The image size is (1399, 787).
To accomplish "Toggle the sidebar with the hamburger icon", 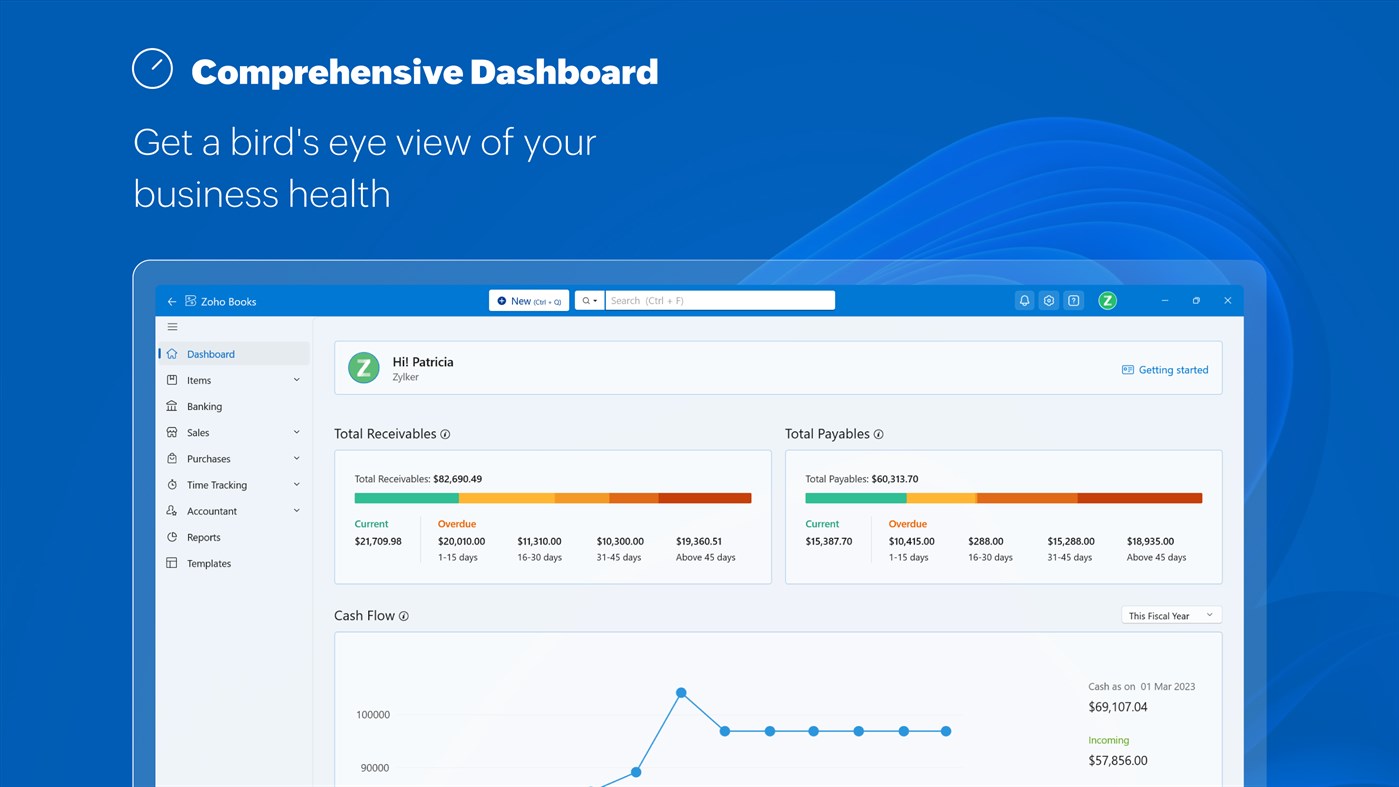I will [x=172, y=326].
